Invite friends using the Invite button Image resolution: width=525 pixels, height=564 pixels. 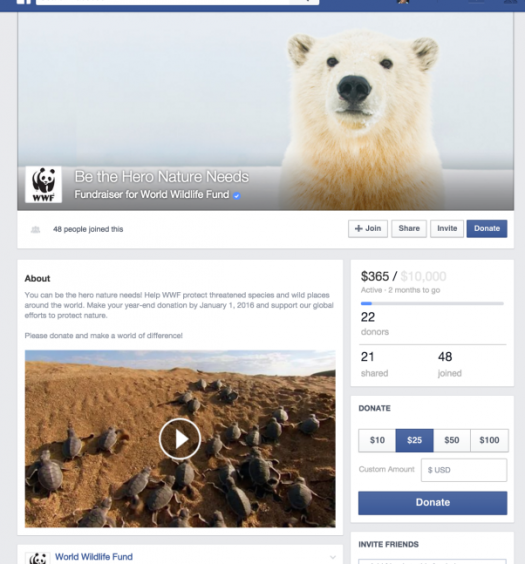pos(447,229)
